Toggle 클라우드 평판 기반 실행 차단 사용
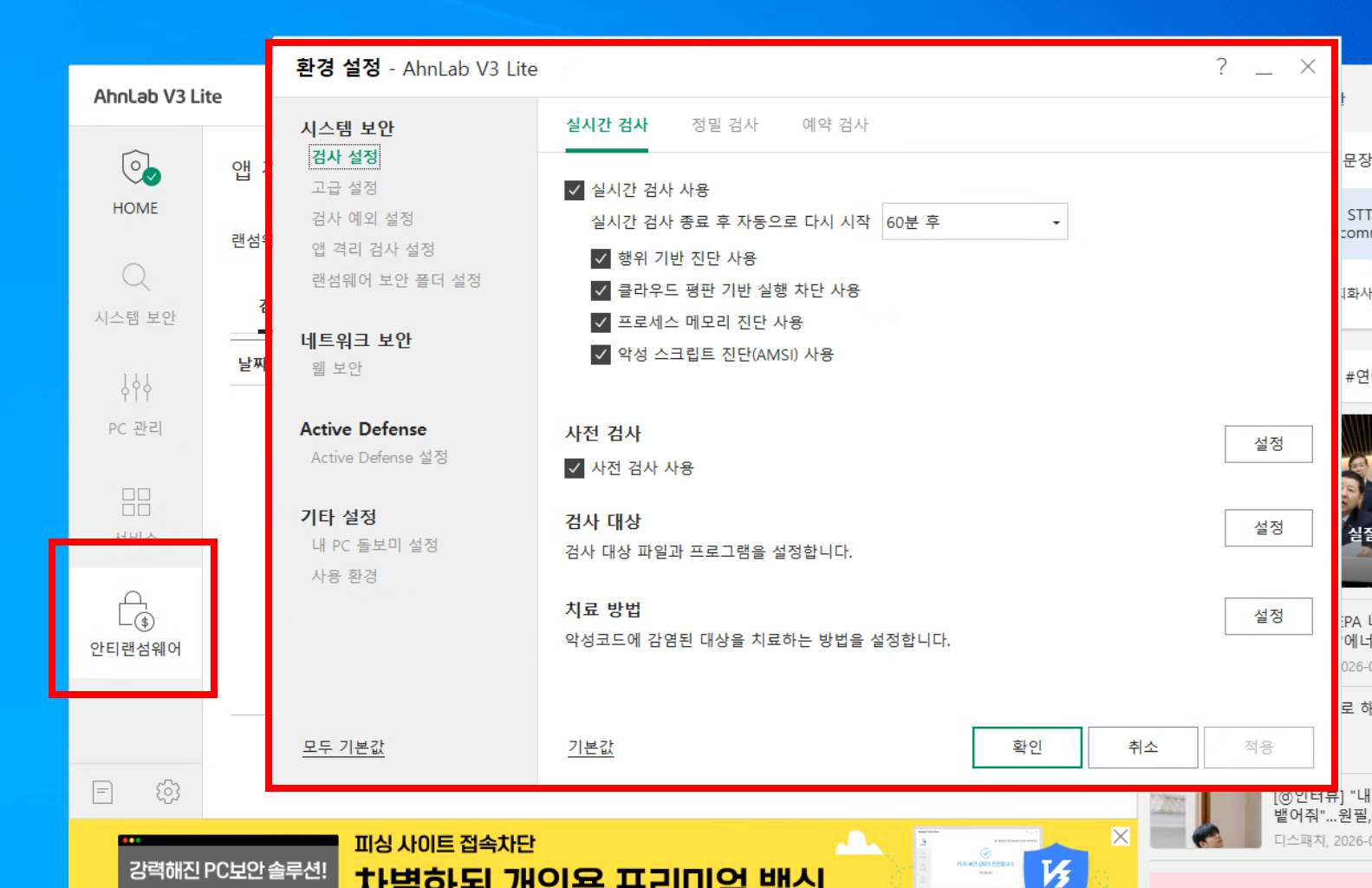 pyautogui.click(x=601, y=291)
